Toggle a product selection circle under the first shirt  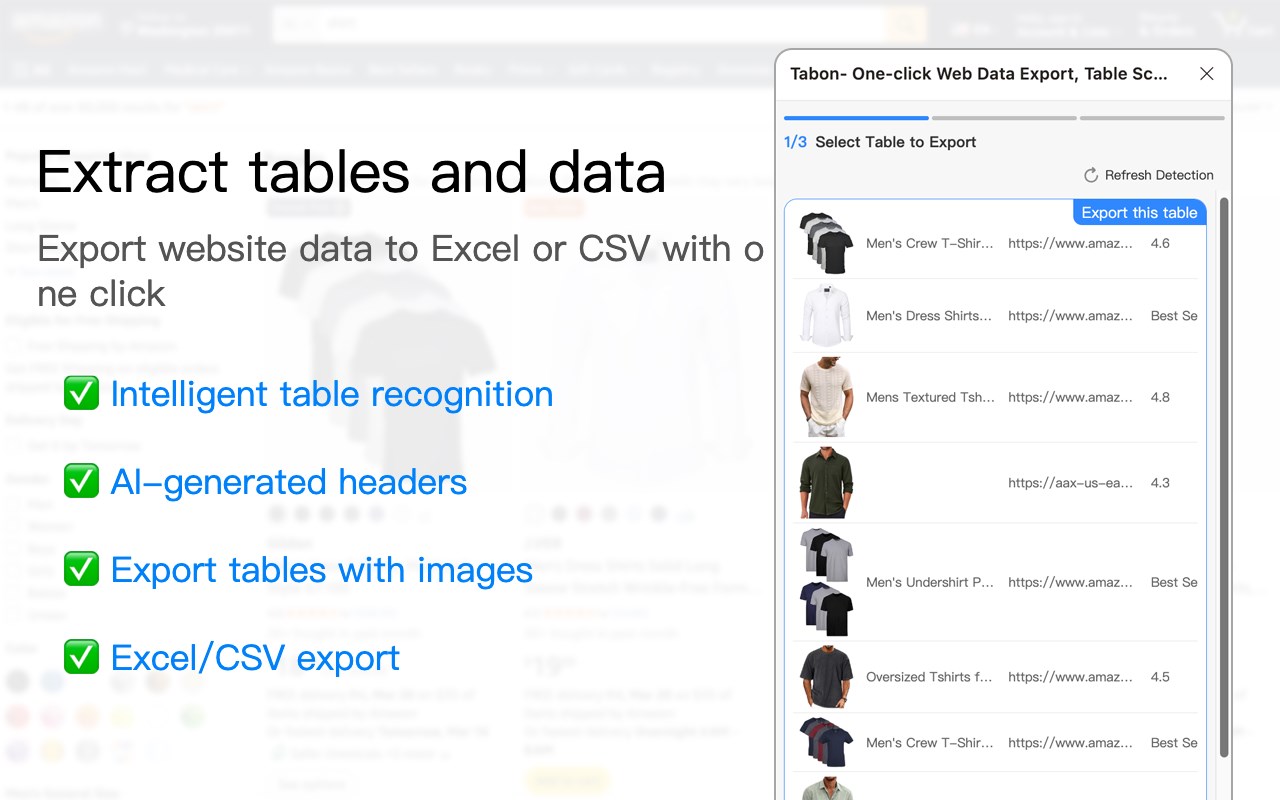(x=277, y=513)
